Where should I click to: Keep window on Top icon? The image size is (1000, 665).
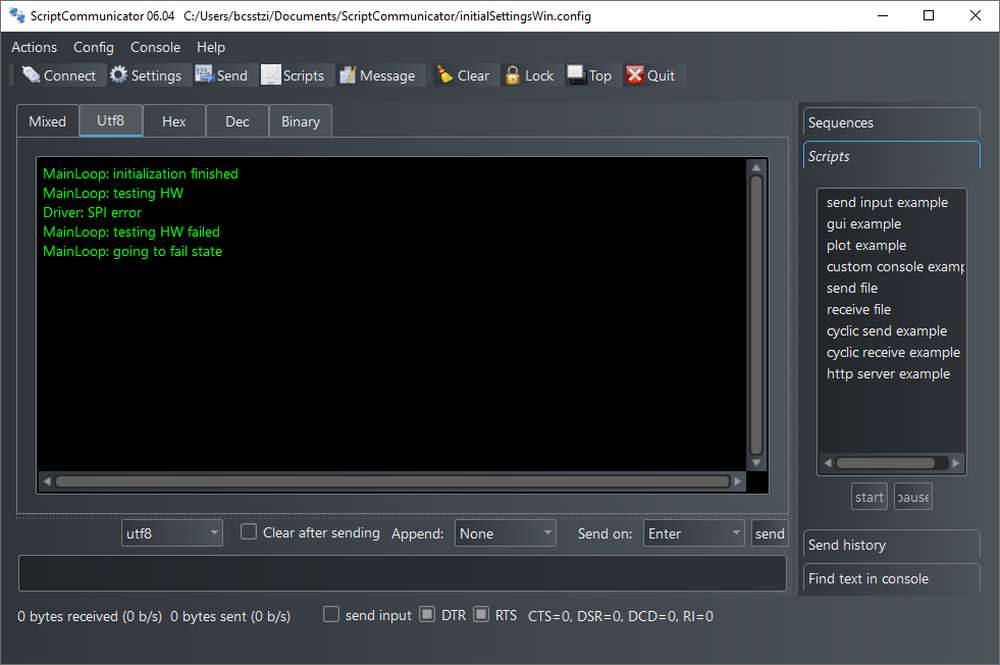[x=576, y=75]
